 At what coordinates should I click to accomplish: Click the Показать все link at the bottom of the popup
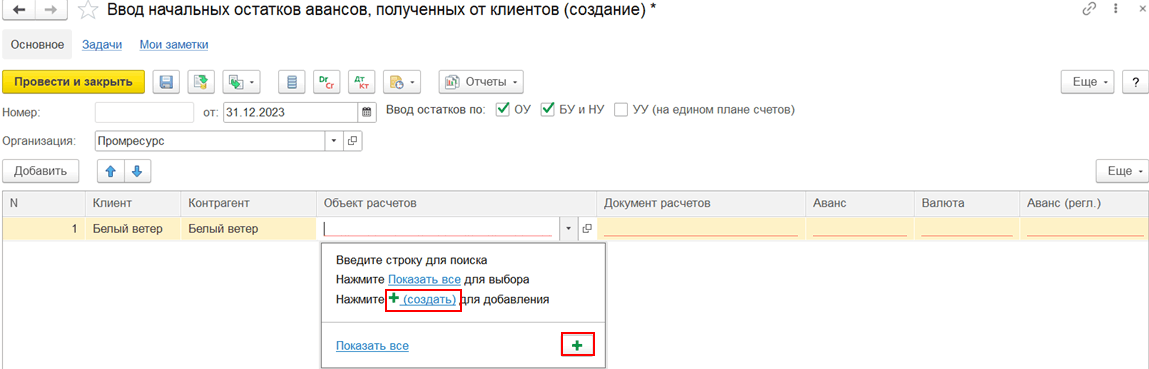tap(372, 345)
